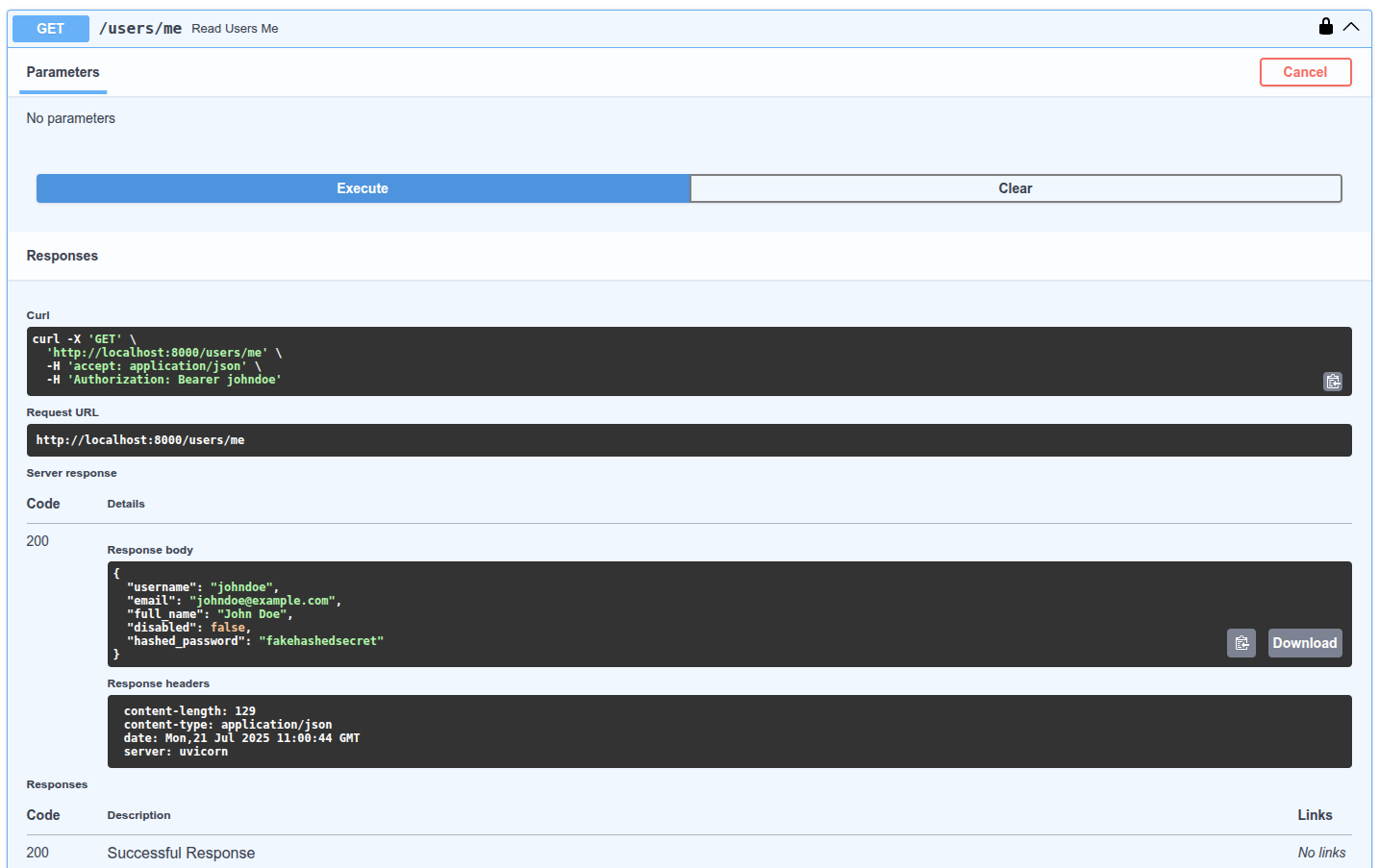Collapse the /users/me operation with chevron
The height and width of the screenshot is (868, 1379).
(x=1351, y=27)
